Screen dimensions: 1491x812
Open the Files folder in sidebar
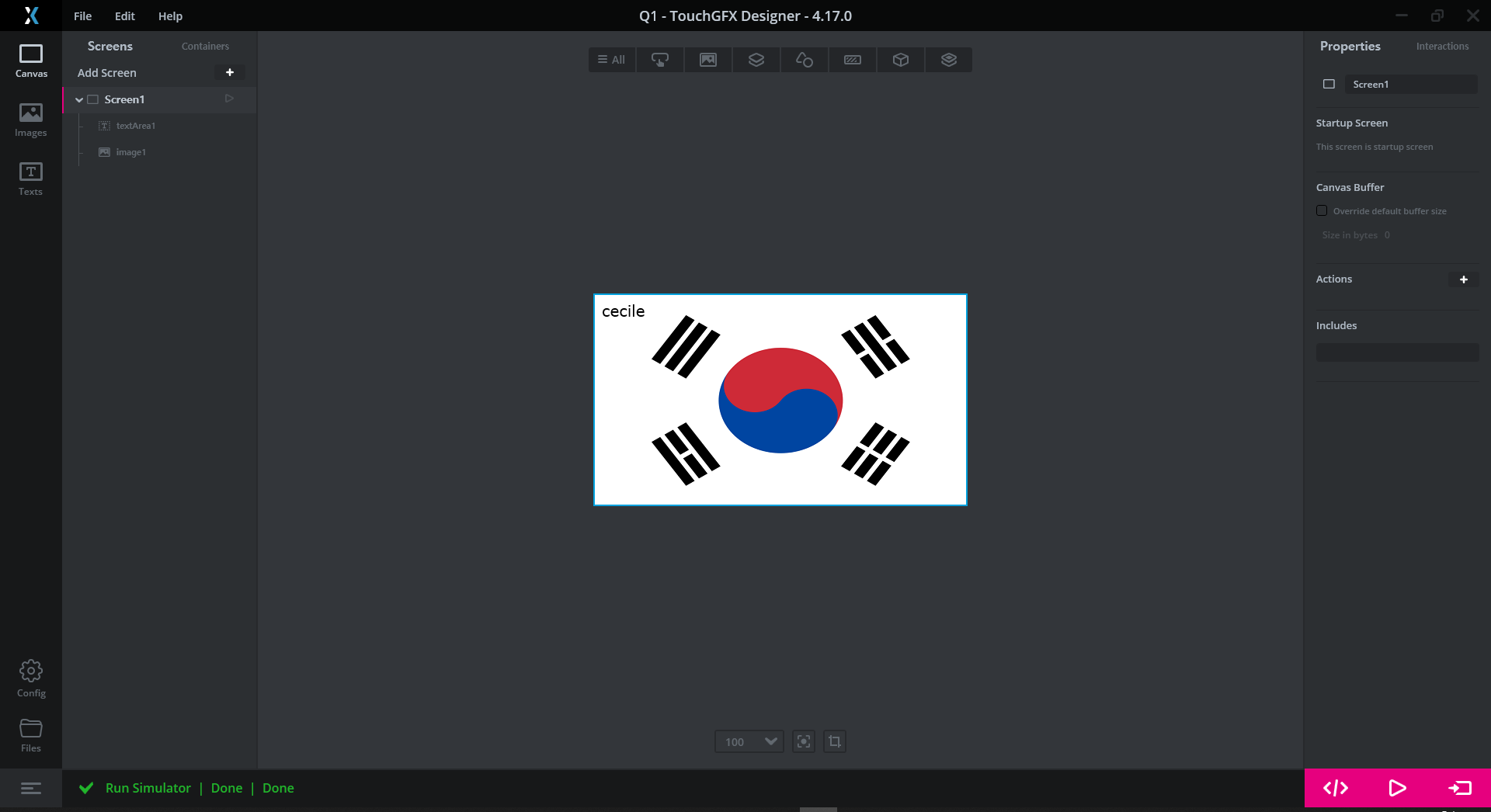31,735
